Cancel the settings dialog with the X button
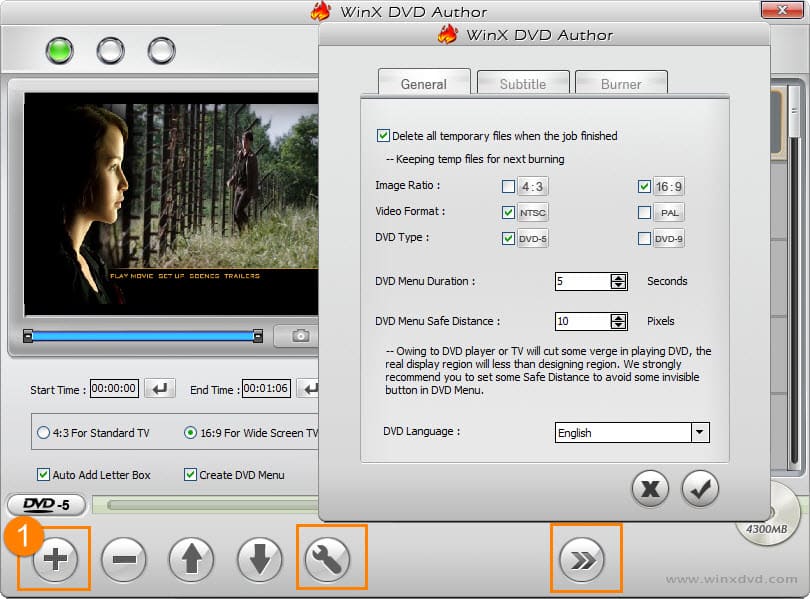810x599 pixels. point(650,488)
